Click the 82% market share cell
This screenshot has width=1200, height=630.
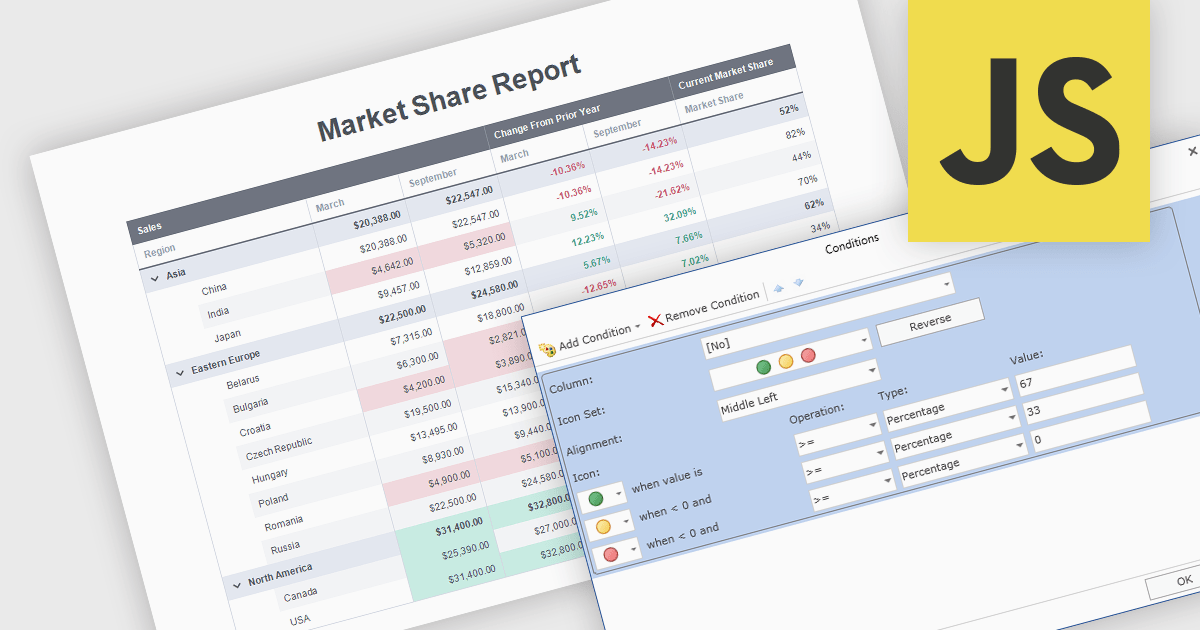pos(796,133)
